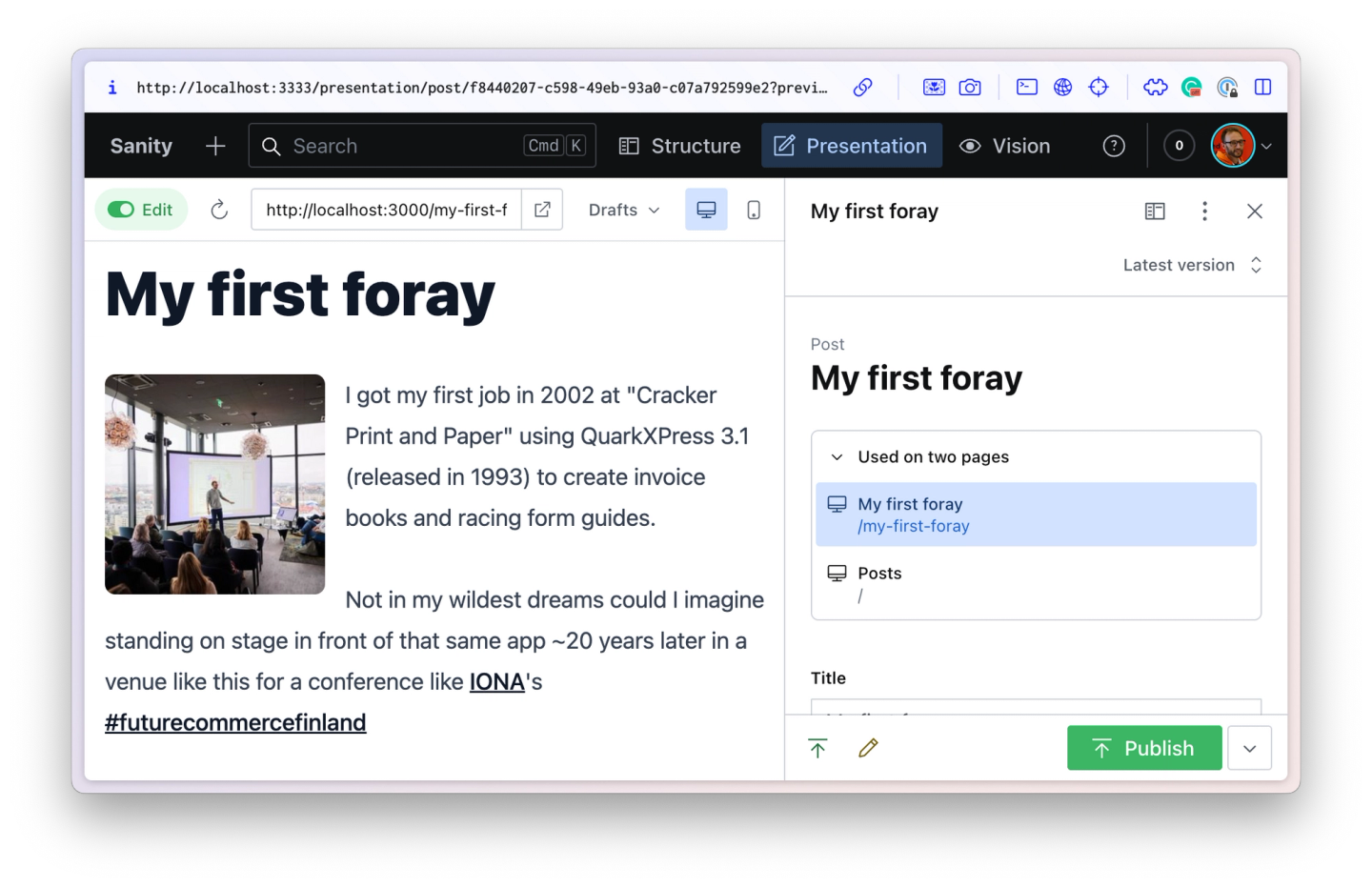The image size is (1372, 888).
Task: Click the My first foray preview heading
Action: (300, 294)
